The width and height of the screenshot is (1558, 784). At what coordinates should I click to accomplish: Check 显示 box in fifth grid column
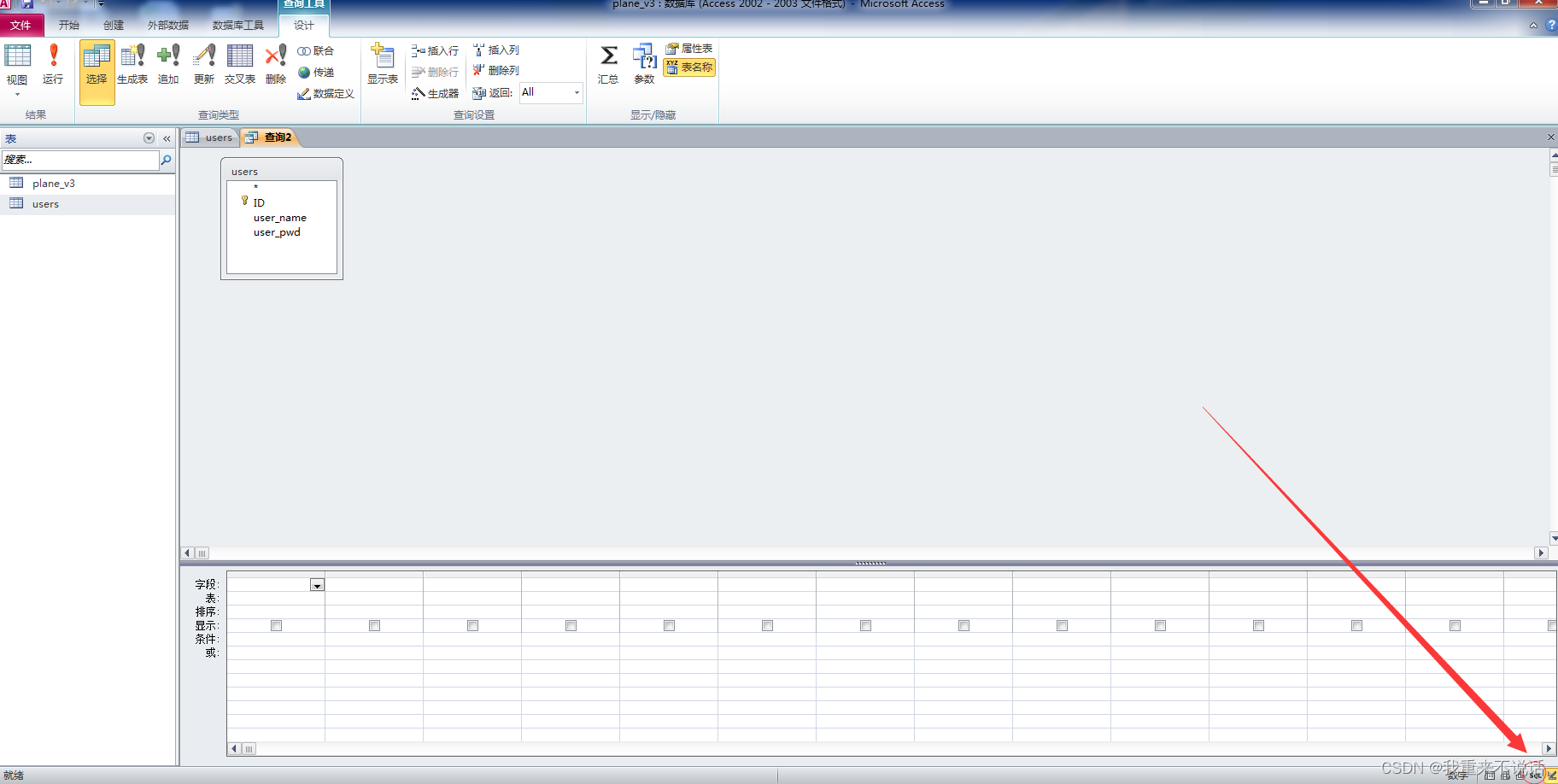(x=669, y=626)
